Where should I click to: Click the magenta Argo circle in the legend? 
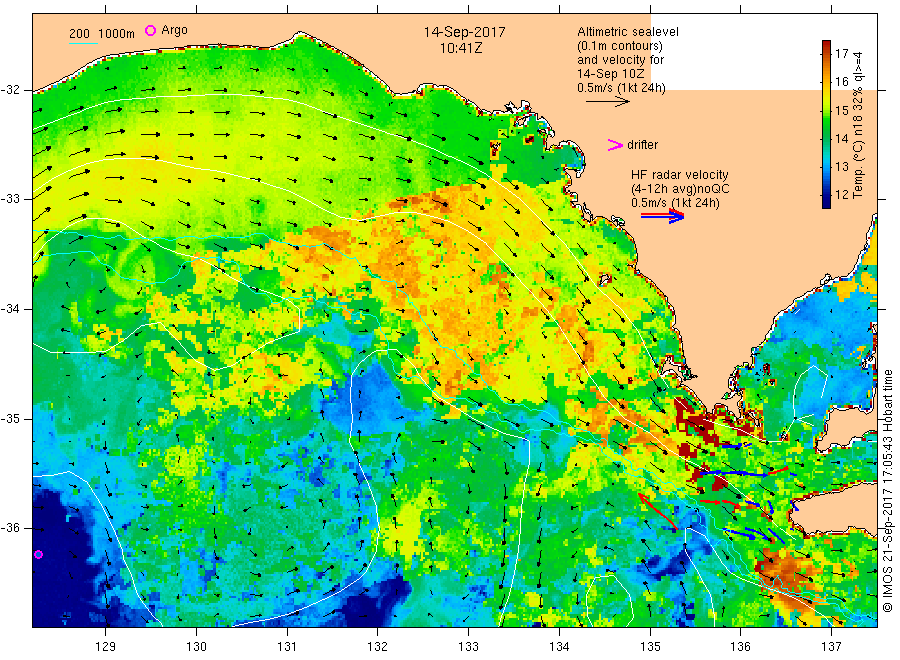[150, 30]
